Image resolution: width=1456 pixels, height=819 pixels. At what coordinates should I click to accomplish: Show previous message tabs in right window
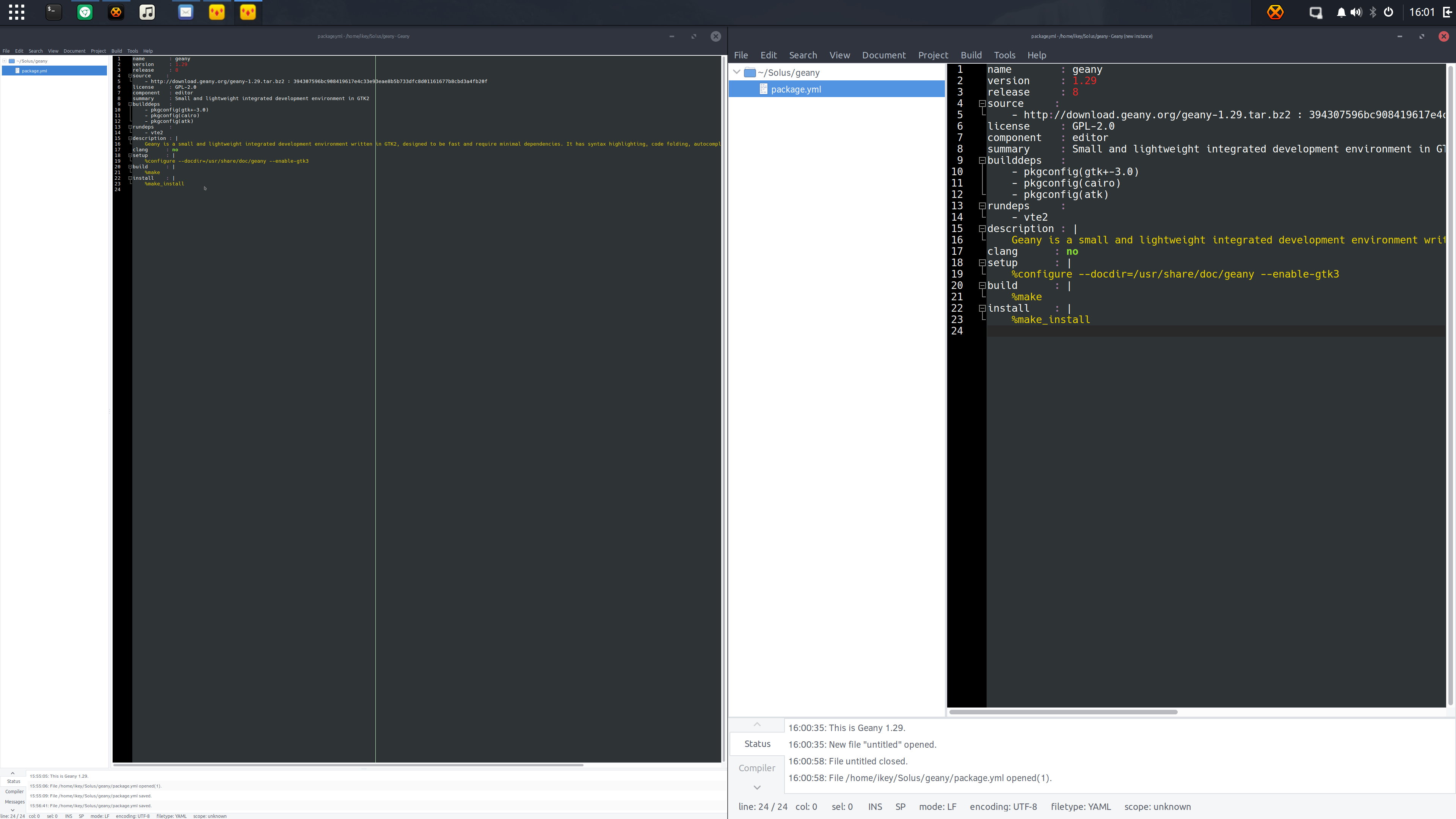[757, 724]
